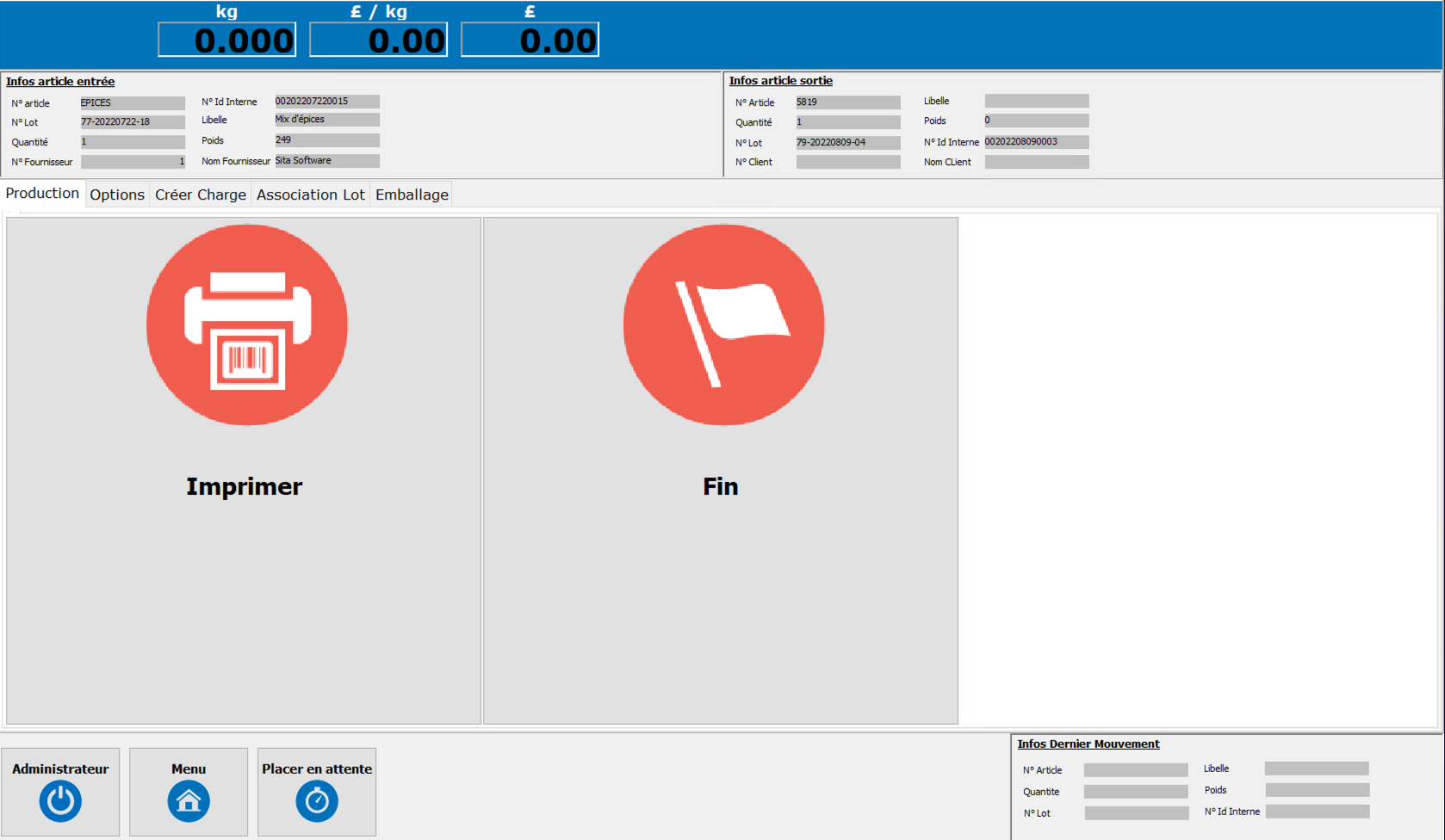Click the red flag Fin icon
Screen dimensions: 1445x840
coord(723,325)
